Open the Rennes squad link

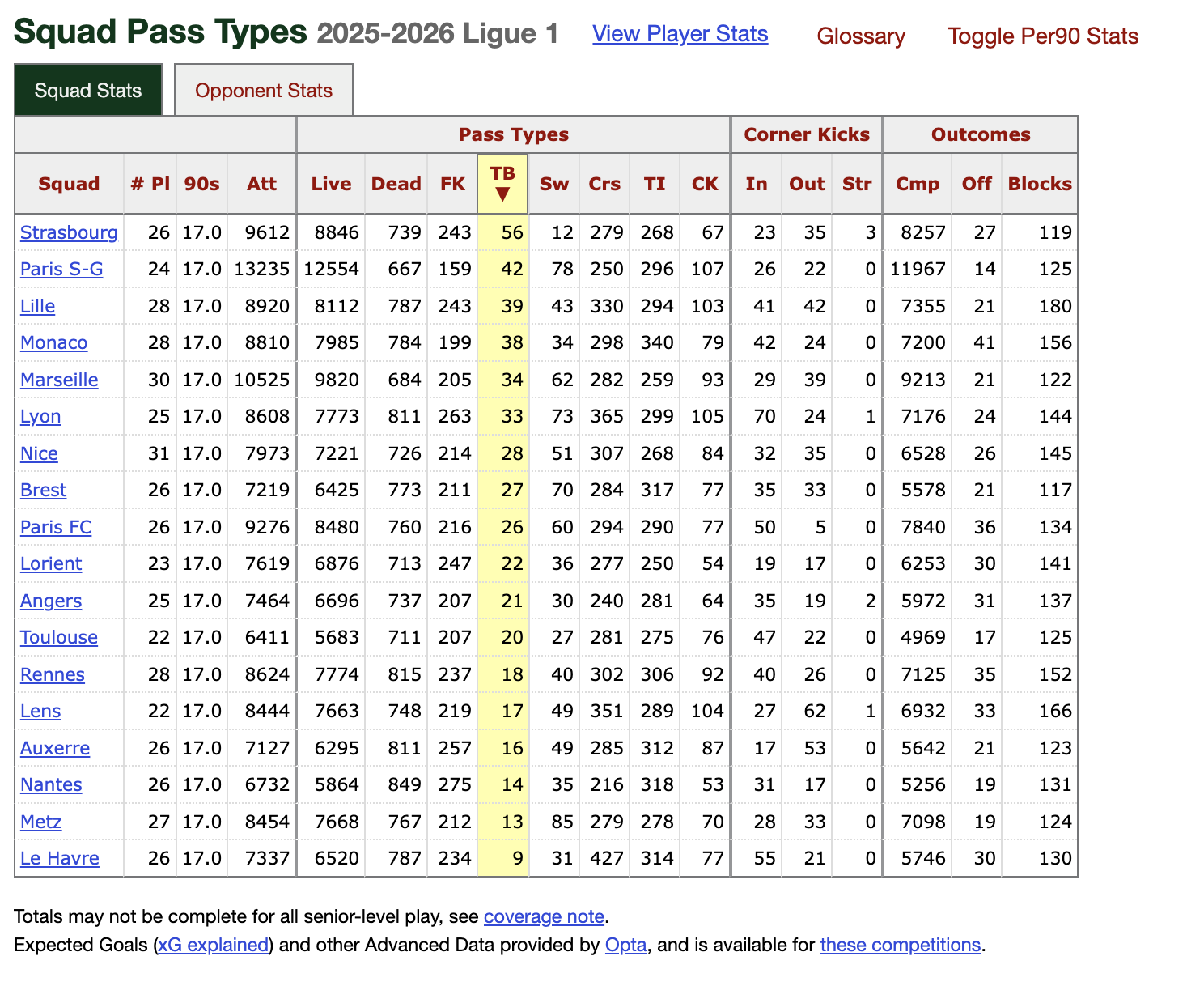coord(53,675)
